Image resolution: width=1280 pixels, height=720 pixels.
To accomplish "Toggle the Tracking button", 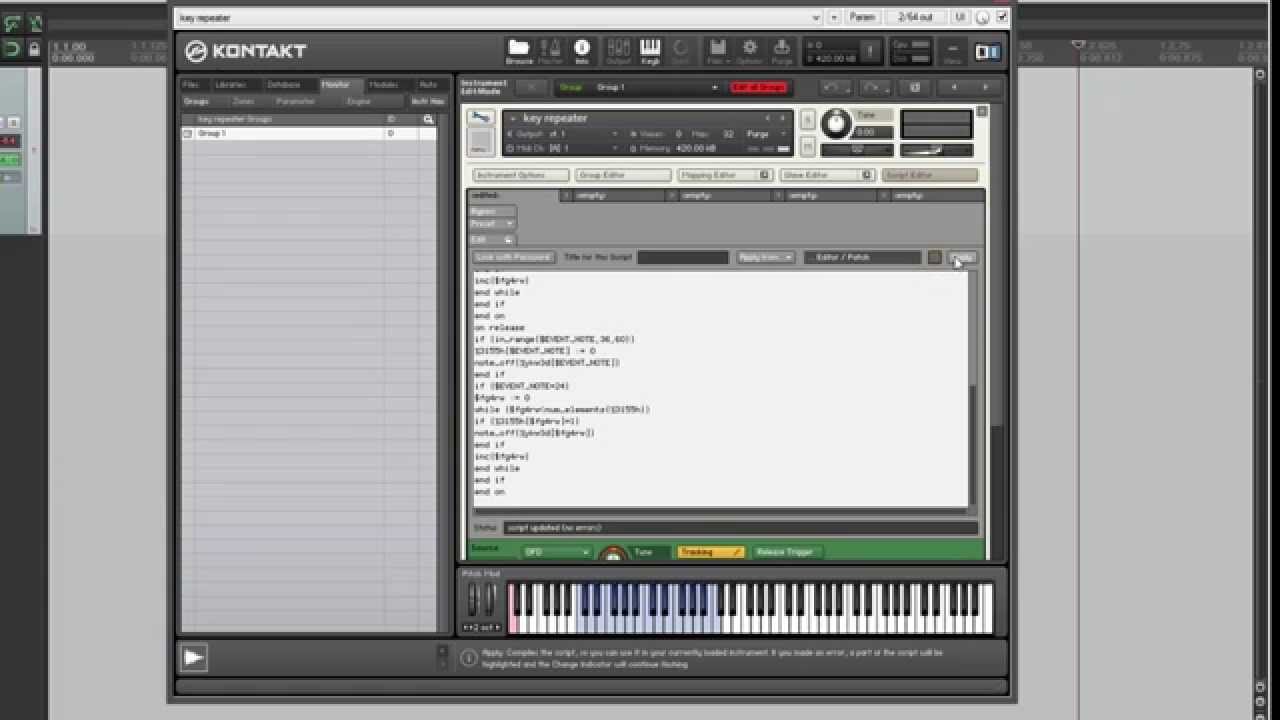I will 711,552.
